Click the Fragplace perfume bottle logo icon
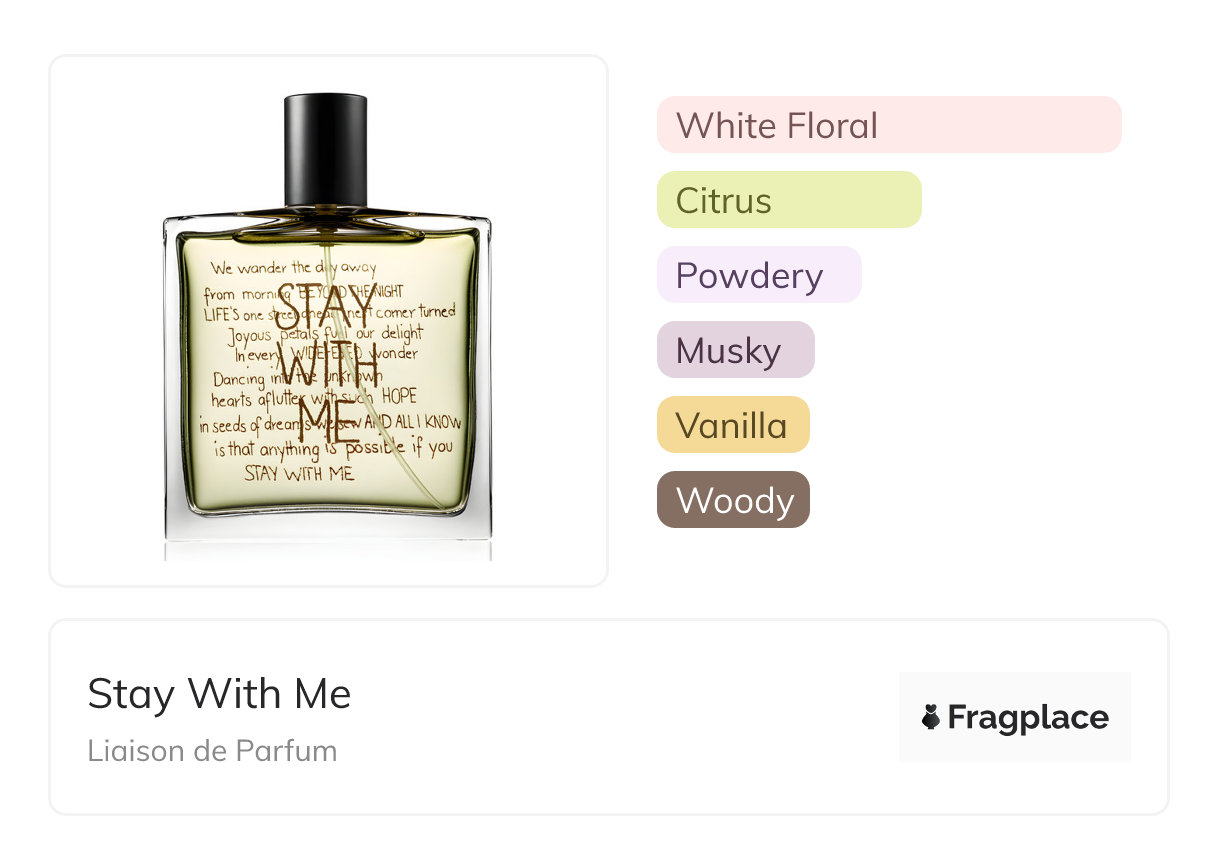This screenshot has width=1218, height=864. [931, 717]
